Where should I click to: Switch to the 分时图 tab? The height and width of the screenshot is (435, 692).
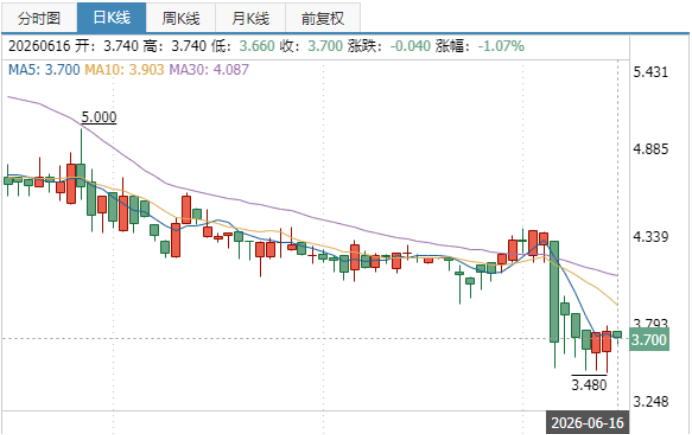click(x=39, y=18)
